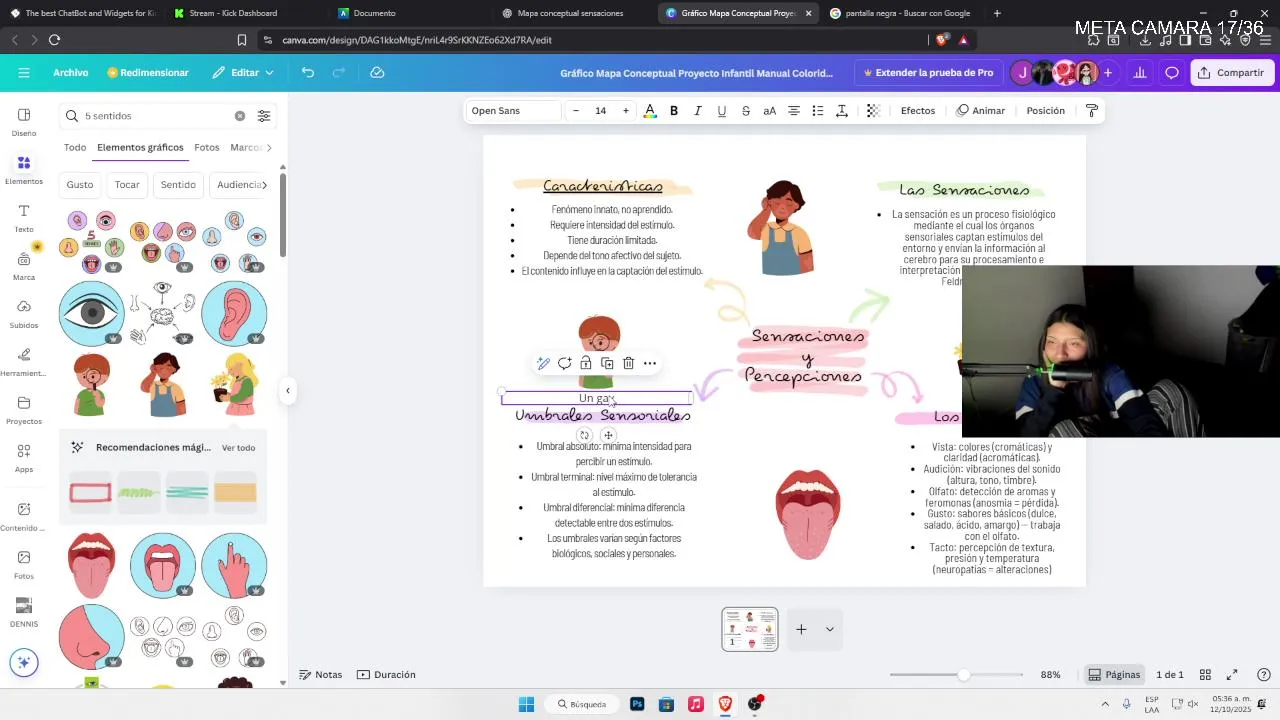
Task: Open text spacing options
Action: click(842, 111)
